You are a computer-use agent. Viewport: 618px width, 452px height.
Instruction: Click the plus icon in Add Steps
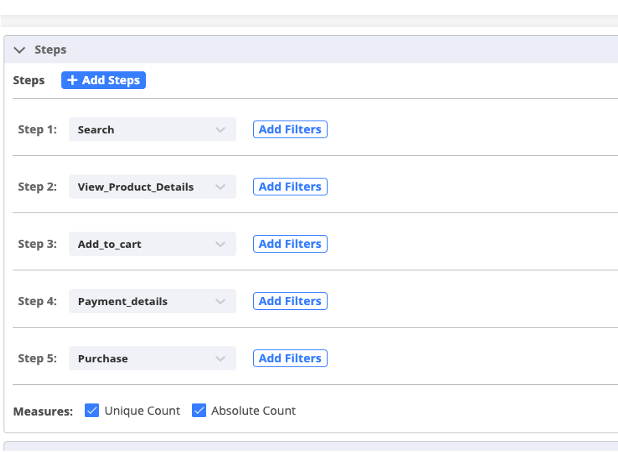click(x=72, y=80)
